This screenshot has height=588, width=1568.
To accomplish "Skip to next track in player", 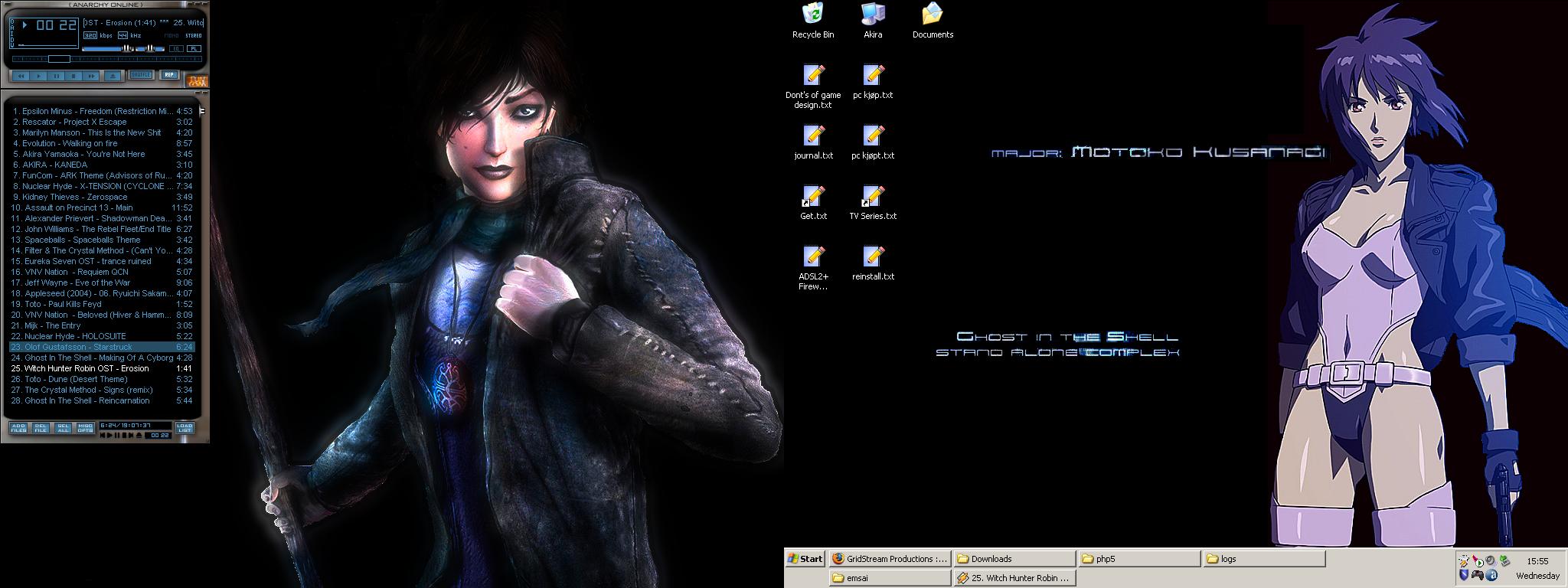I will (91, 76).
